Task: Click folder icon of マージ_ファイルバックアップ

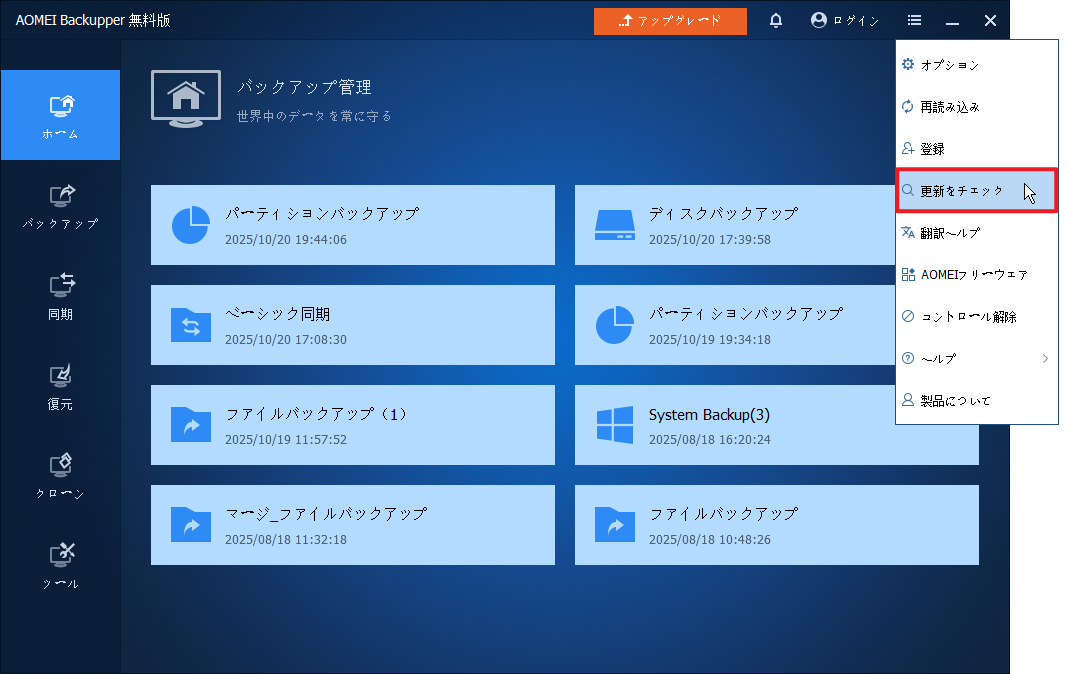Action: tap(190, 525)
